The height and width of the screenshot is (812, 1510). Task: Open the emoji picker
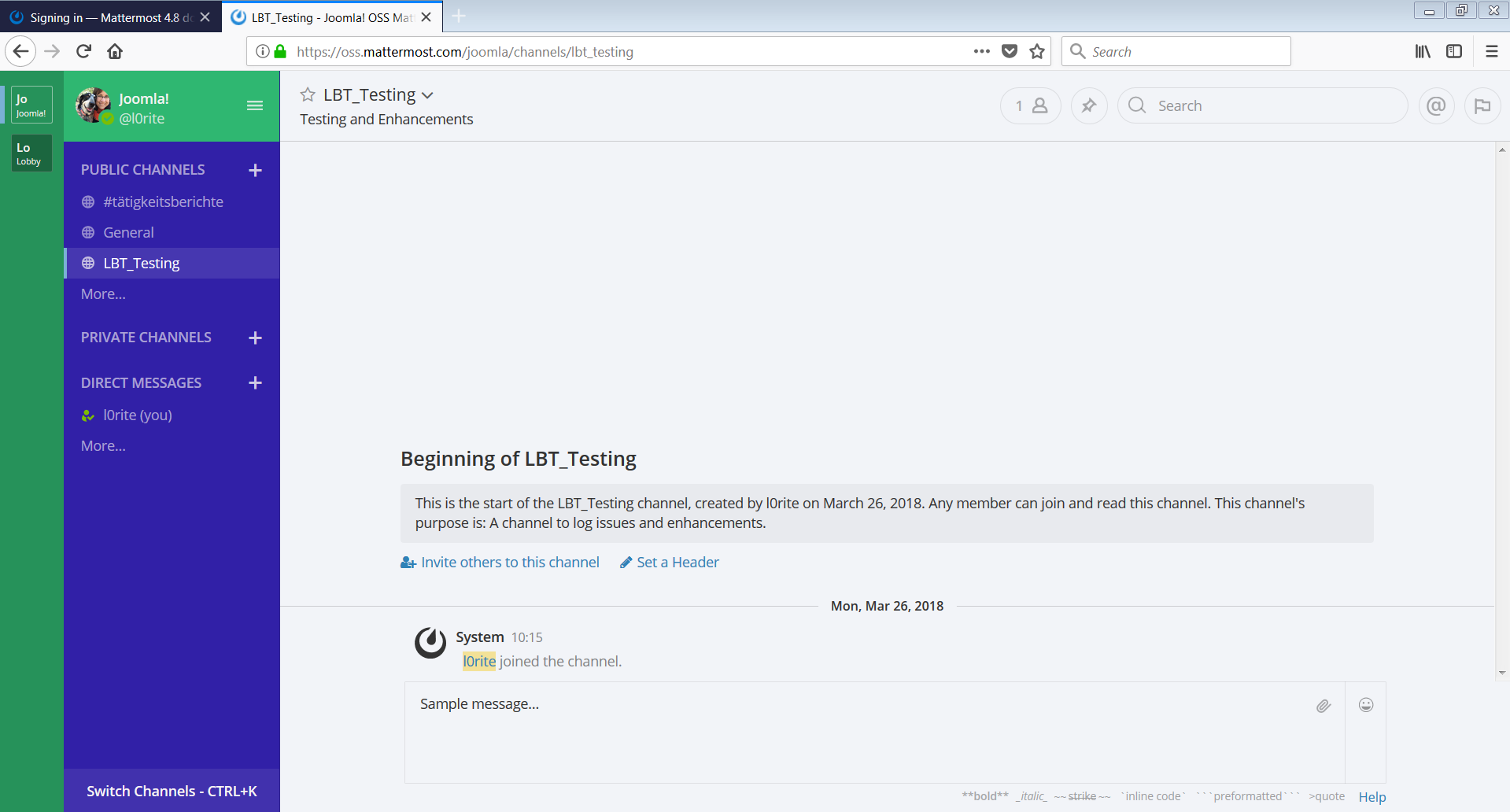pos(1365,705)
